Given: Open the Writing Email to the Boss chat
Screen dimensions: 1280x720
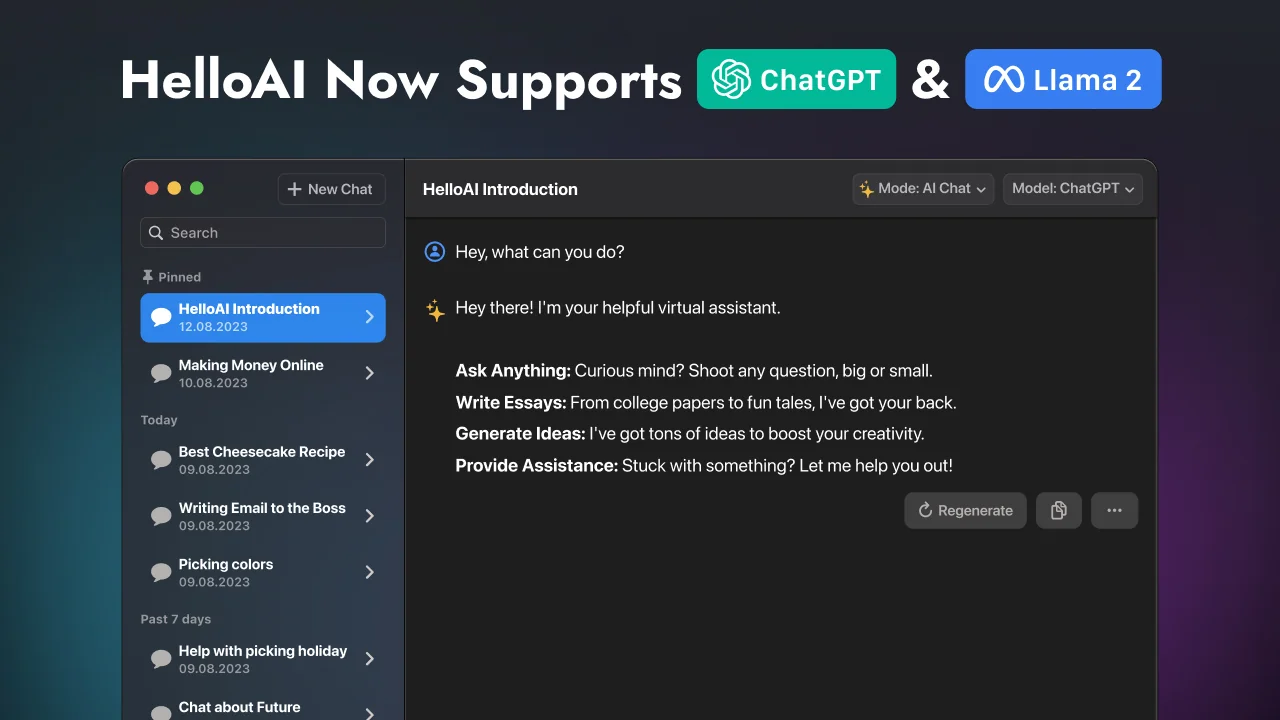Looking at the screenshot, I should click(263, 516).
